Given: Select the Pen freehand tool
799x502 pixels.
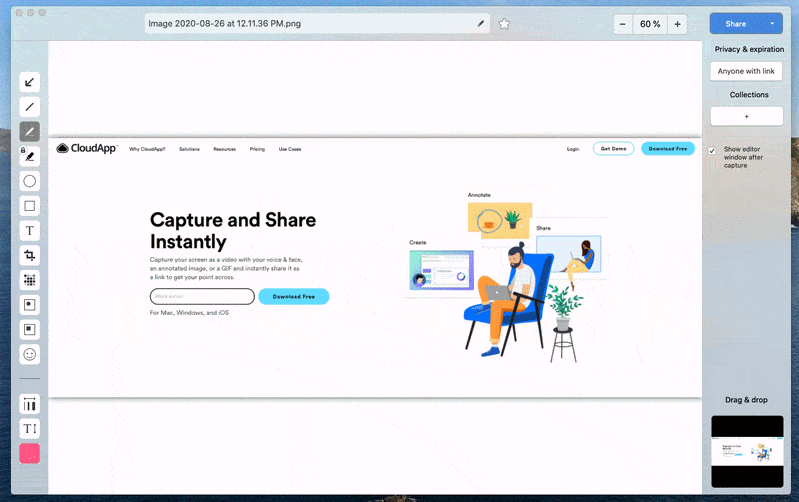Looking at the screenshot, I should tap(30, 131).
